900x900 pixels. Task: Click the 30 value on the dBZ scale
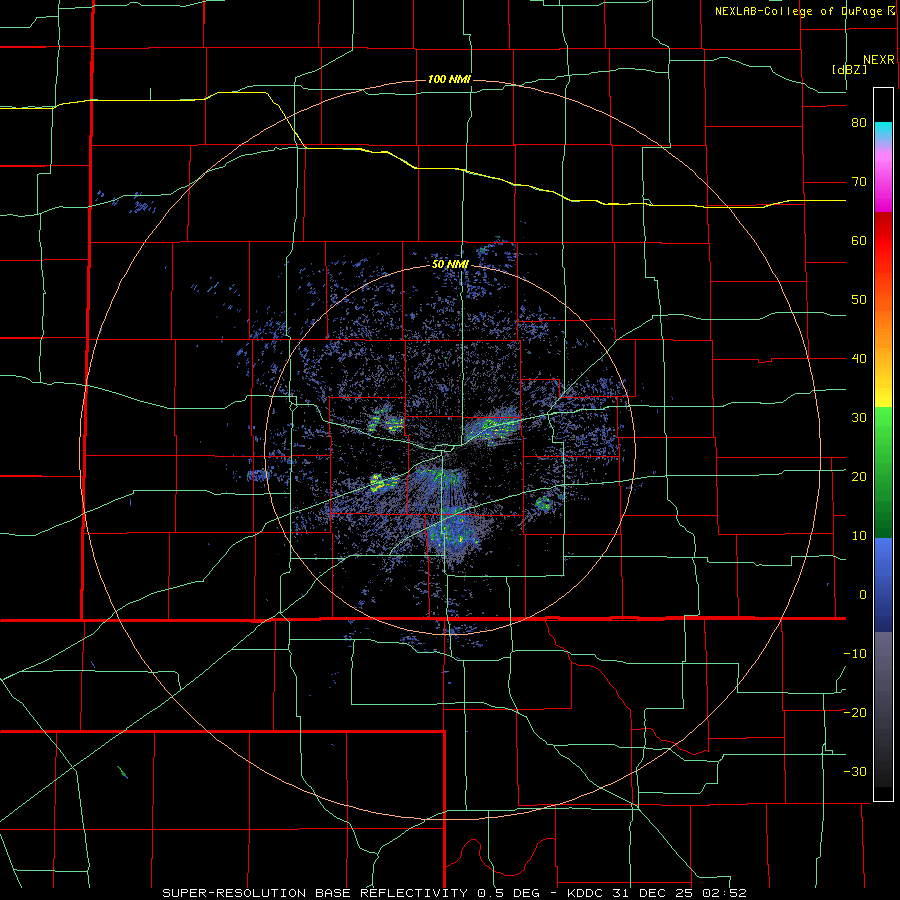[x=859, y=417]
